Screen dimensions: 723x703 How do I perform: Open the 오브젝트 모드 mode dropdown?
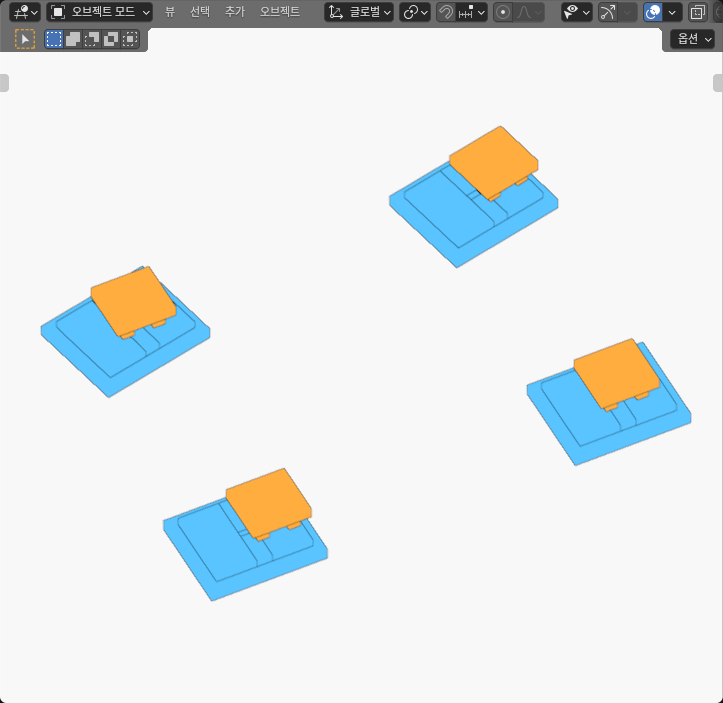(100, 12)
